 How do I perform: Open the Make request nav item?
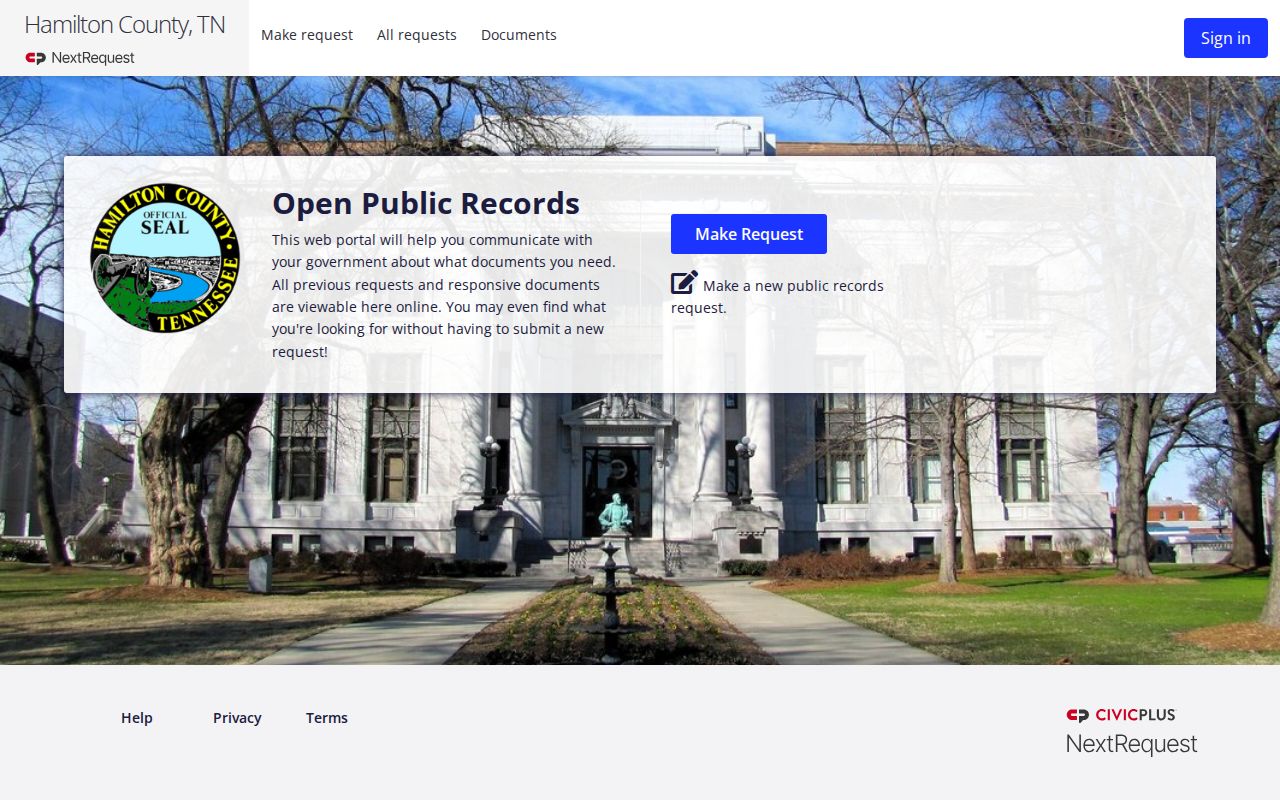[x=307, y=35]
